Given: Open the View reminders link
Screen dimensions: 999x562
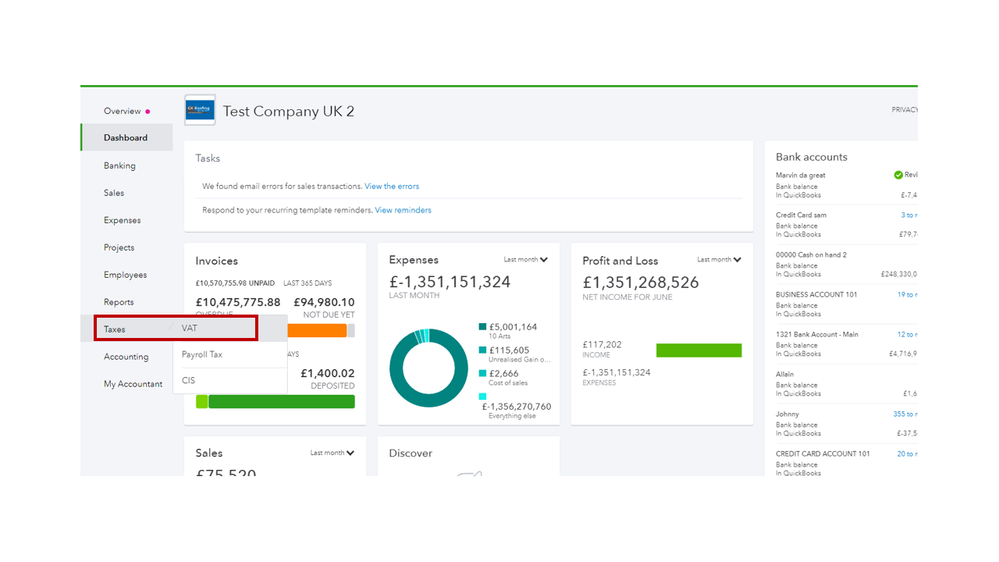Looking at the screenshot, I should pos(403,210).
